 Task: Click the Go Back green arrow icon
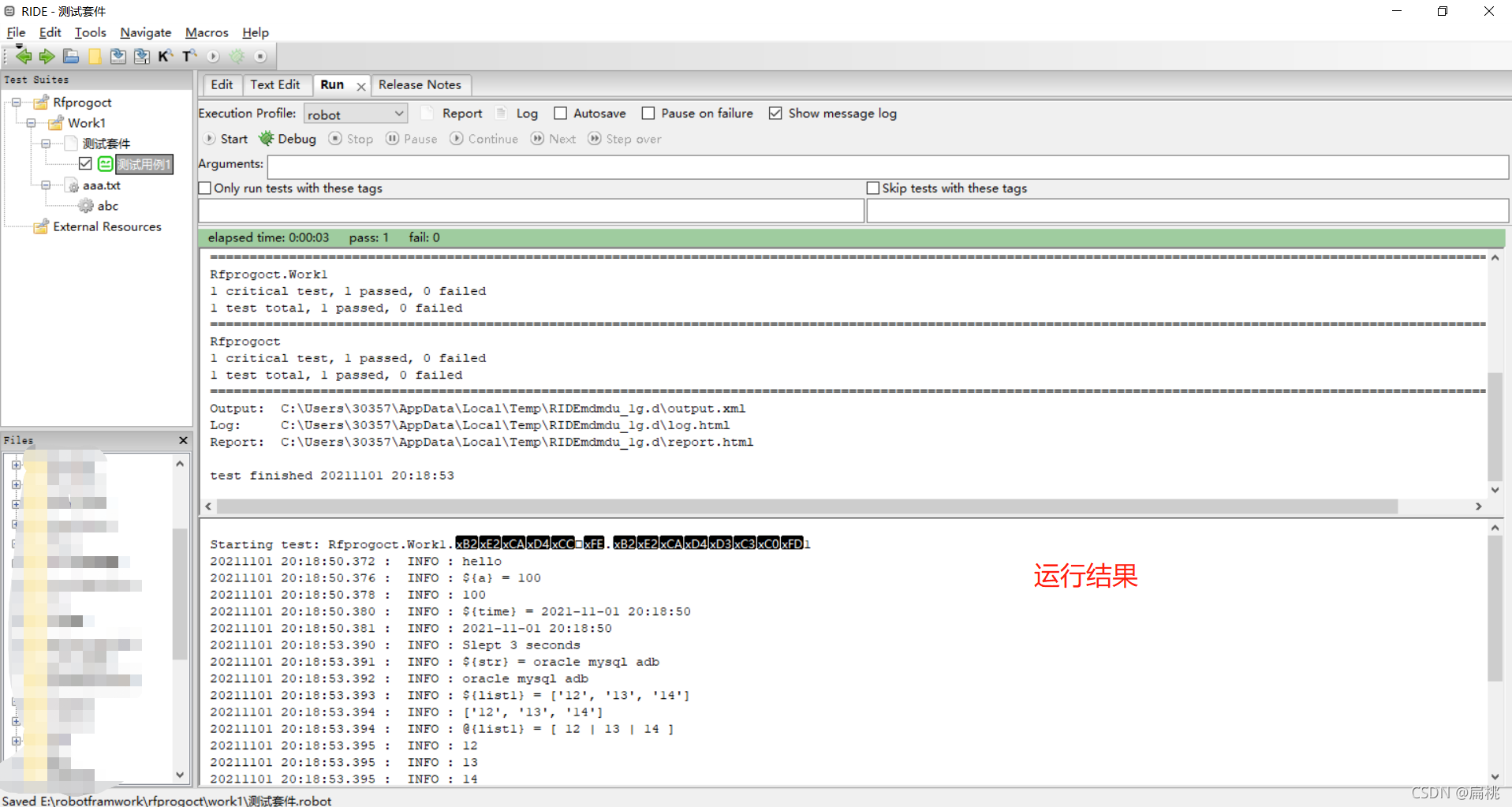pyautogui.click(x=23, y=56)
